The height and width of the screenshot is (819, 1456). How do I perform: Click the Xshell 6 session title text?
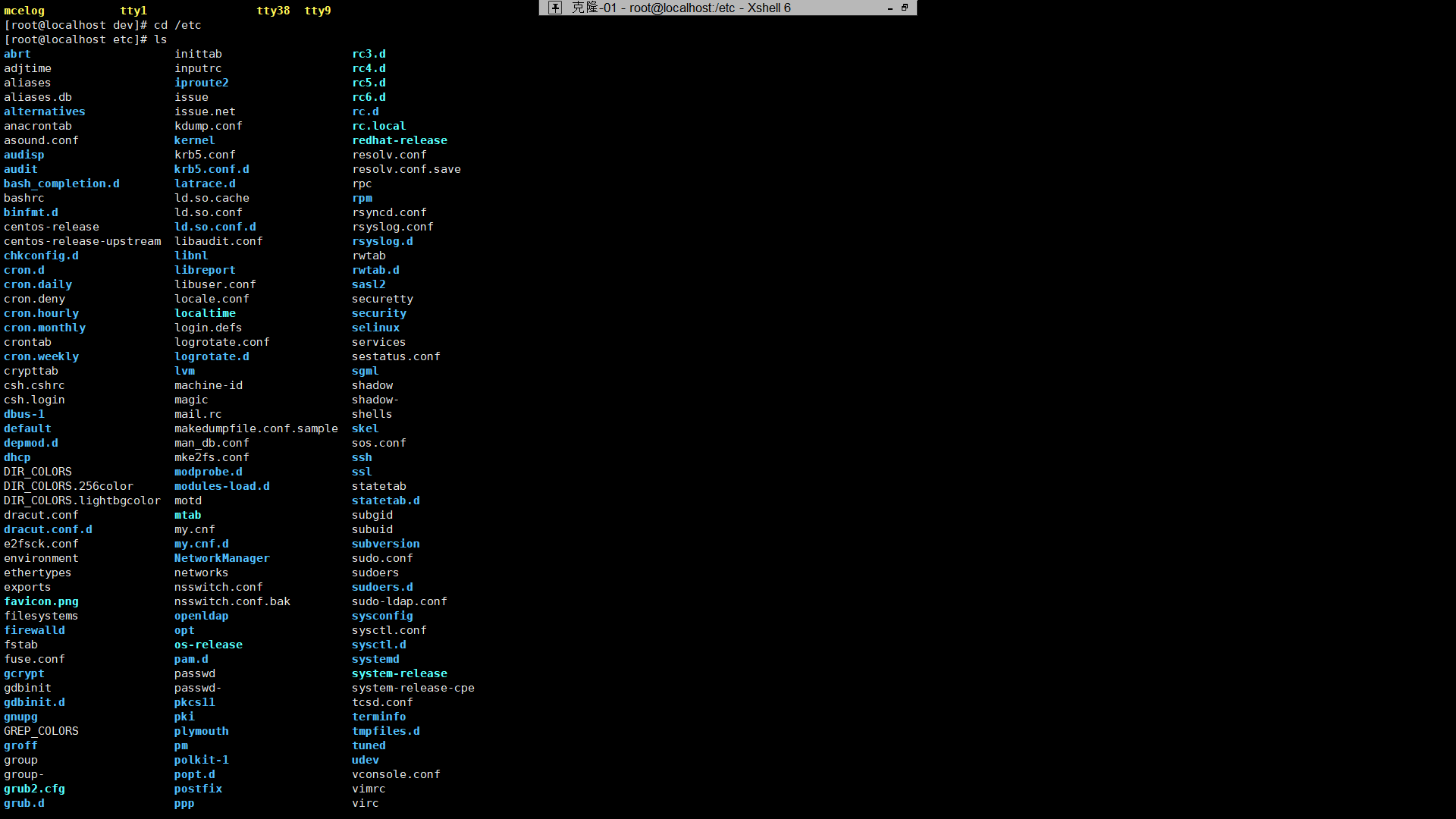coord(680,8)
